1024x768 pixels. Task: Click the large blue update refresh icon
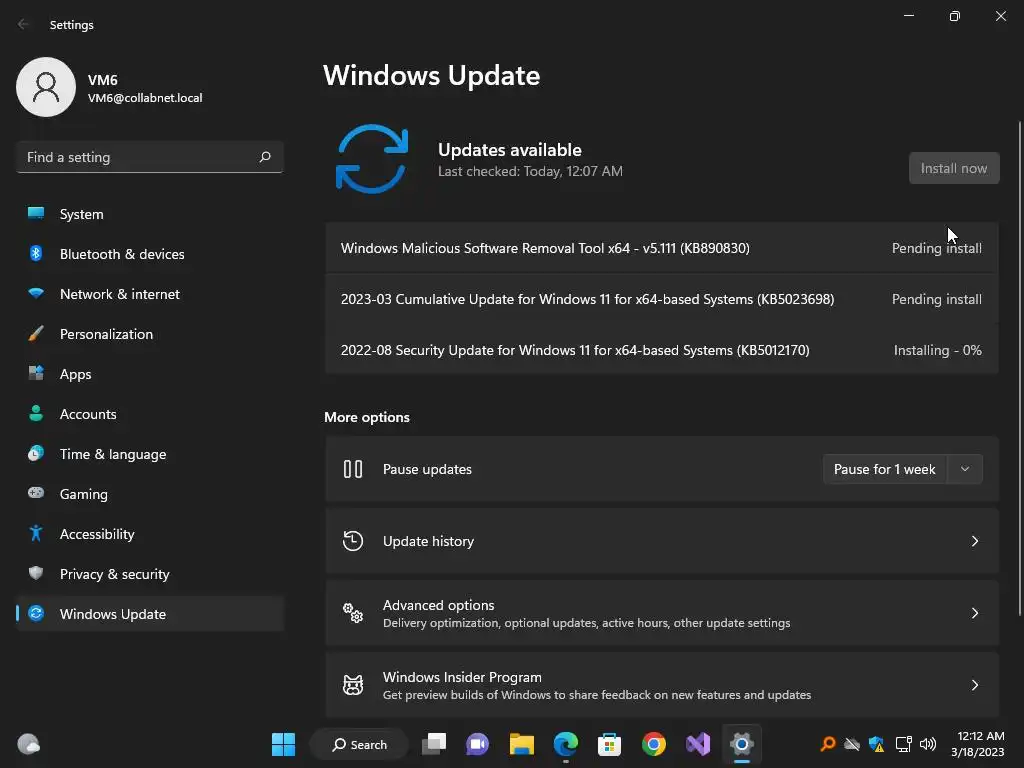pos(372,159)
